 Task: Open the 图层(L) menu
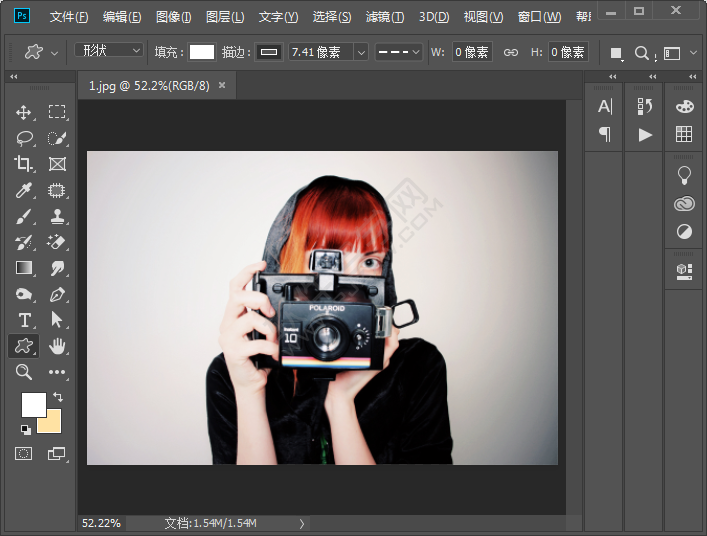225,17
